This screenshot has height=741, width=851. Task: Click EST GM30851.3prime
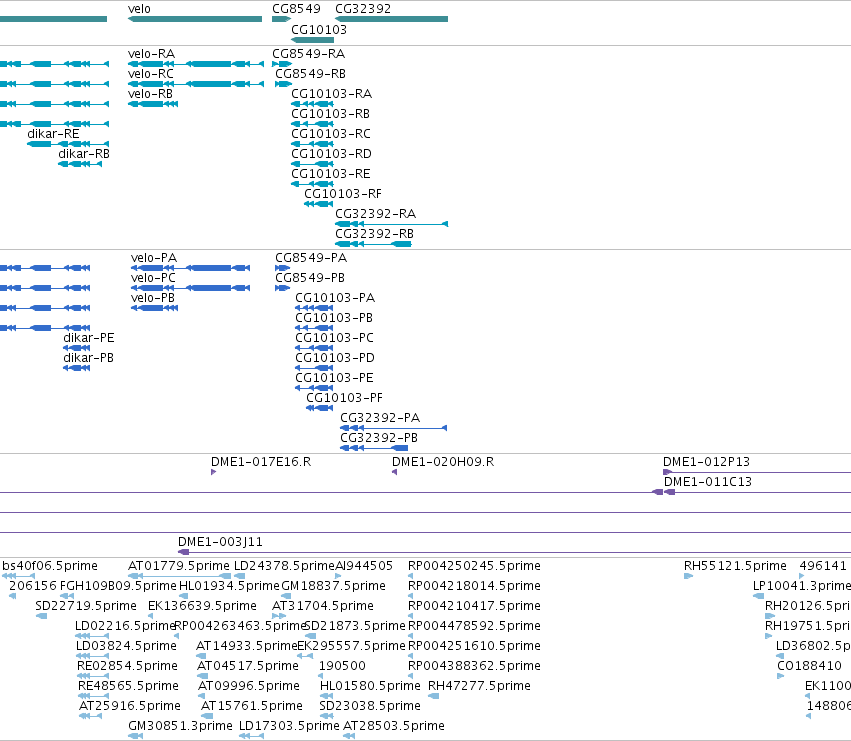coord(136,737)
